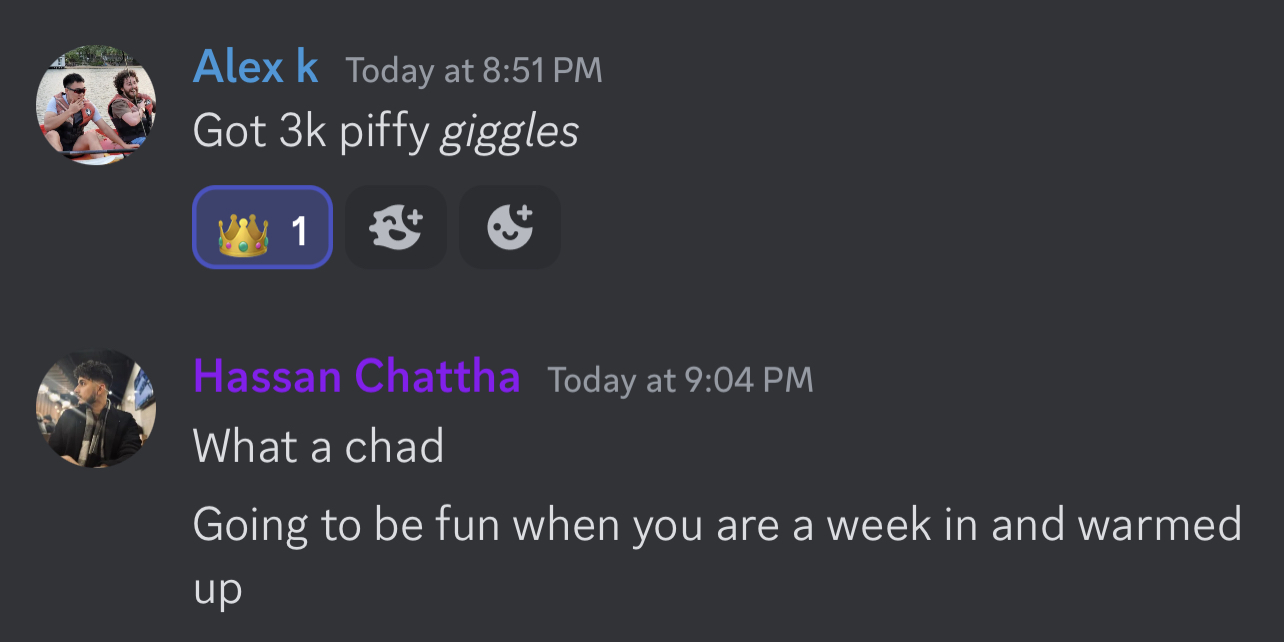Screen dimensions: 1284x642
Task: Click the 8:51 PM message timestamp
Action: [x=474, y=70]
